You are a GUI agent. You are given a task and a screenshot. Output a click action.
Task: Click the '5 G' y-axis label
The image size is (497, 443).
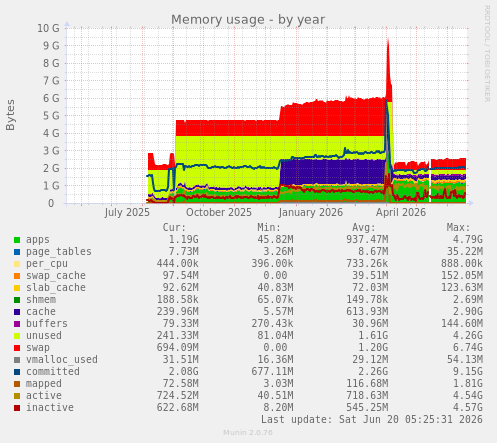click(x=51, y=116)
